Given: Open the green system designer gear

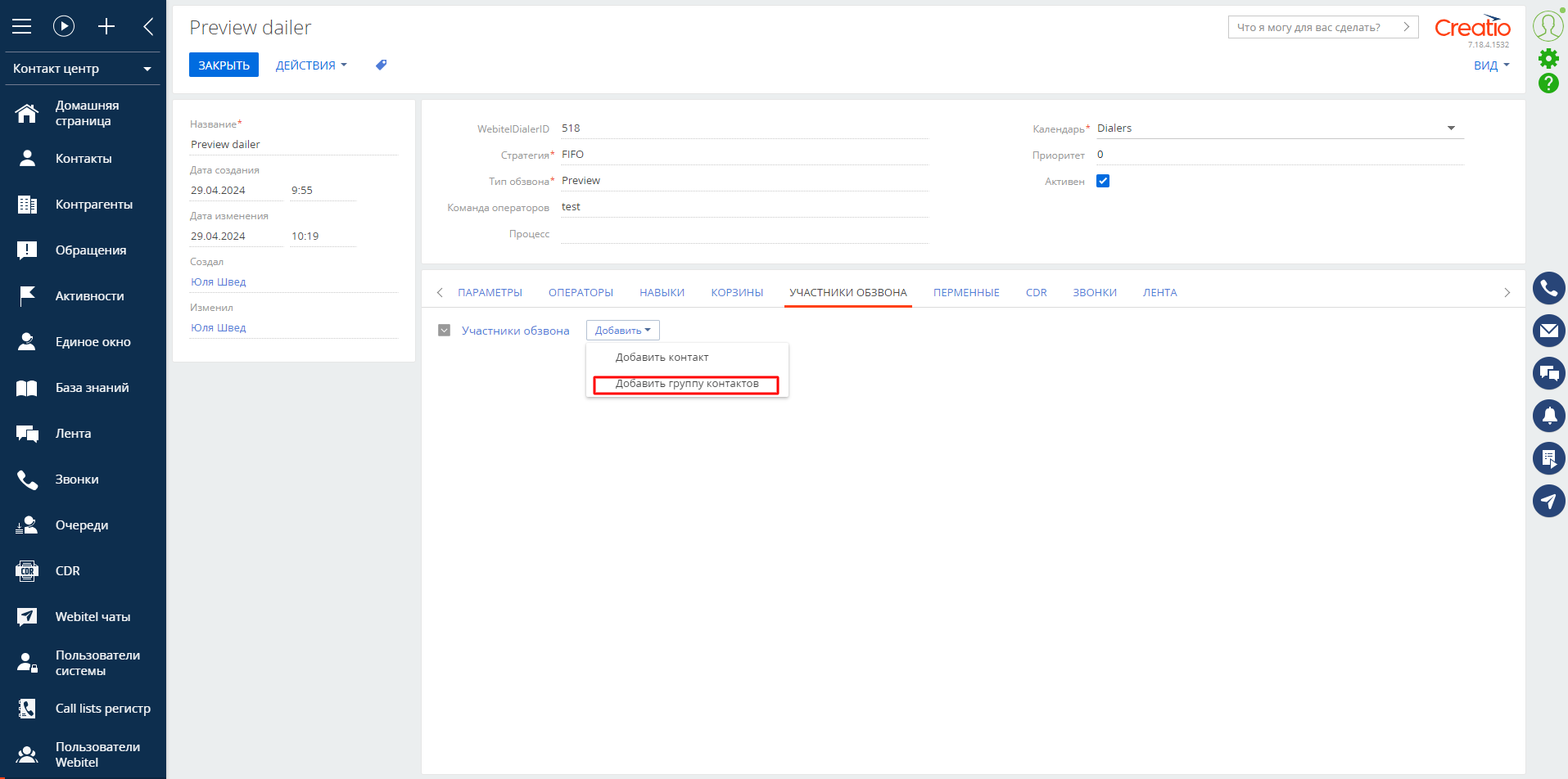Looking at the screenshot, I should point(1548,58).
